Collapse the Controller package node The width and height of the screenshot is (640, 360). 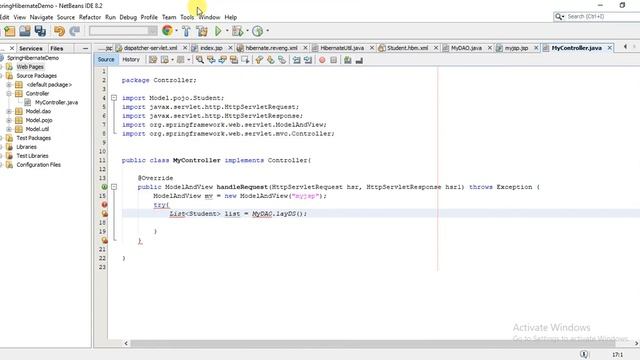point(9,93)
